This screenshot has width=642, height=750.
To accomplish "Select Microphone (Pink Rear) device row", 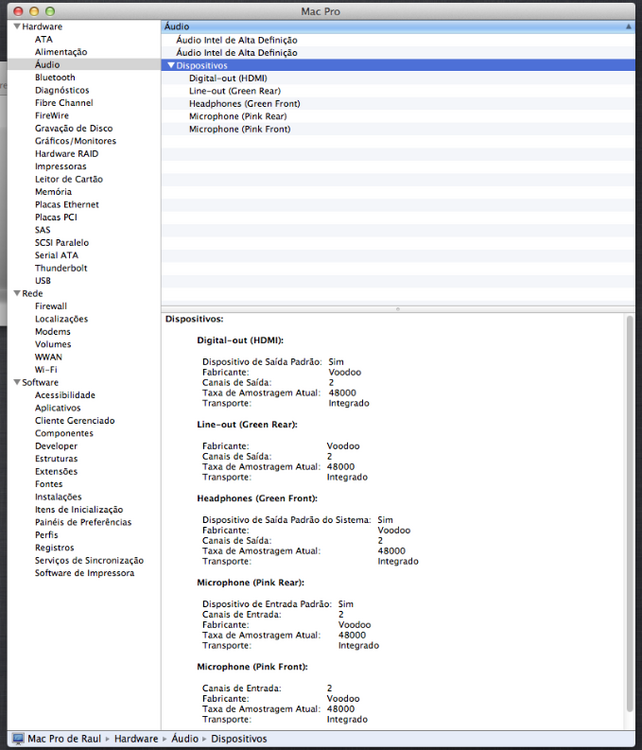I will click(x=398, y=116).
